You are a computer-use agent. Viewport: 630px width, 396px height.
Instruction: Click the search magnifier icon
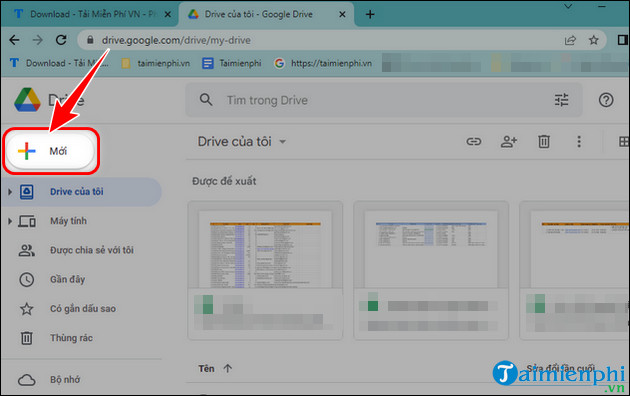click(x=206, y=100)
